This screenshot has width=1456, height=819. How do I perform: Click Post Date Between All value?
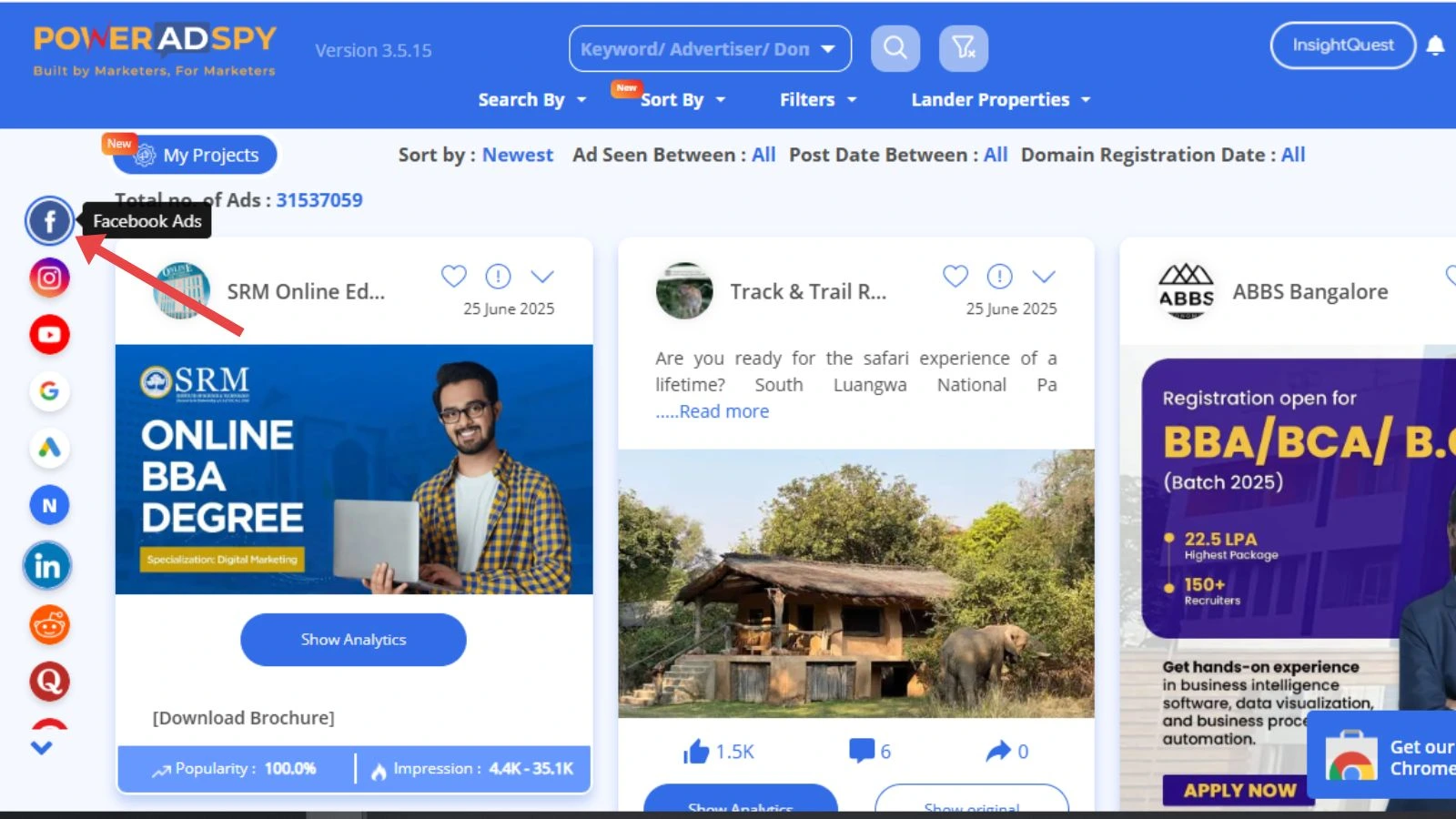tap(996, 156)
